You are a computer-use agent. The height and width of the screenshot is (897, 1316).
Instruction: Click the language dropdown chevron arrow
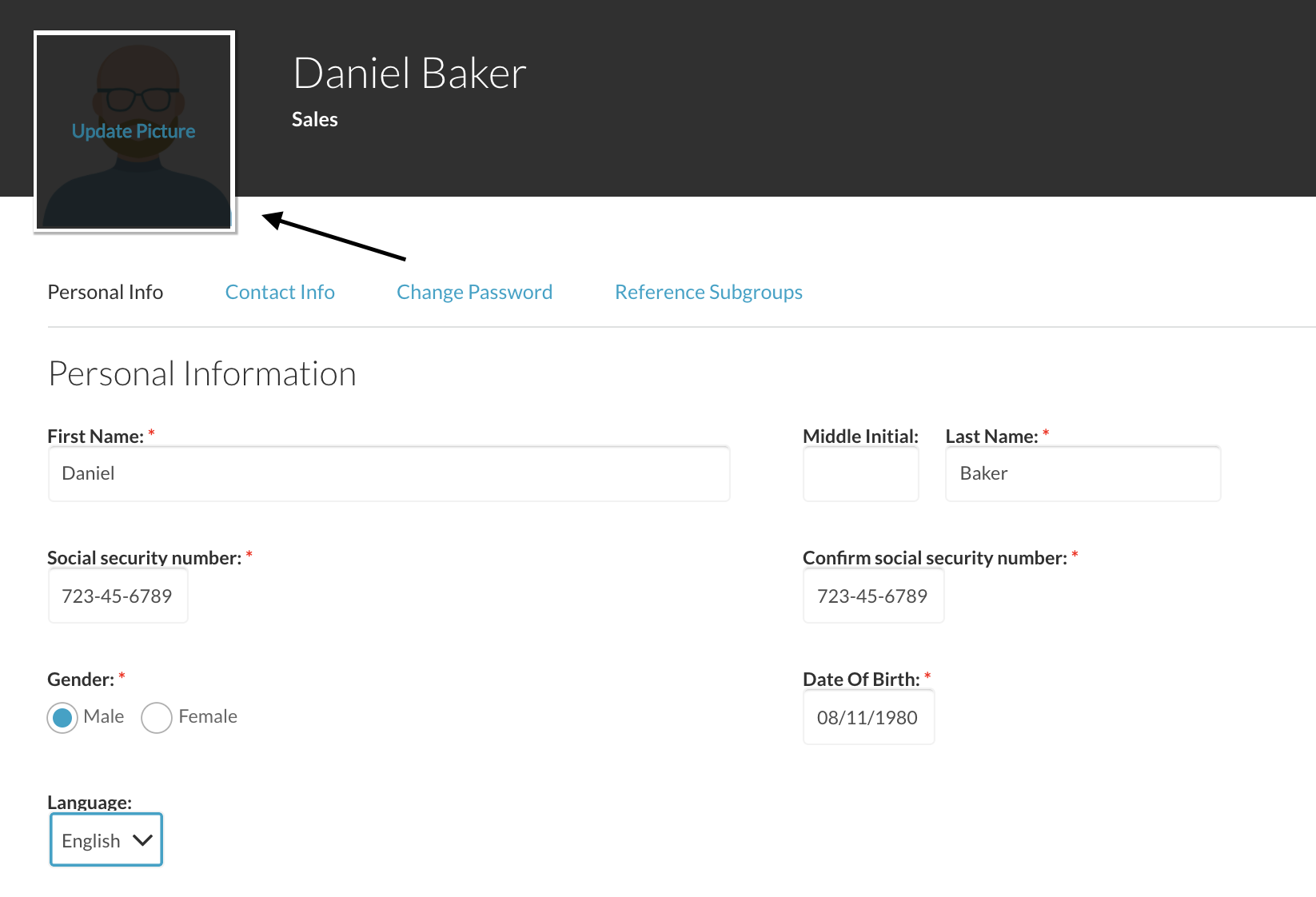click(x=142, y=840)
